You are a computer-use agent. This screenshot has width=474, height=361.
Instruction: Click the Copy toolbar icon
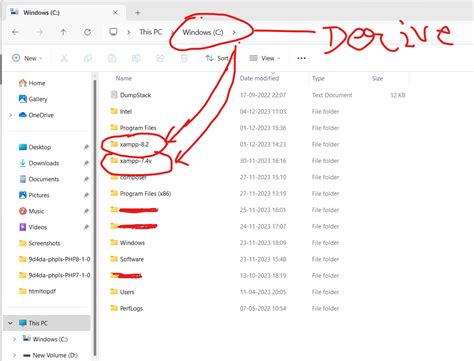click(88, 58)
